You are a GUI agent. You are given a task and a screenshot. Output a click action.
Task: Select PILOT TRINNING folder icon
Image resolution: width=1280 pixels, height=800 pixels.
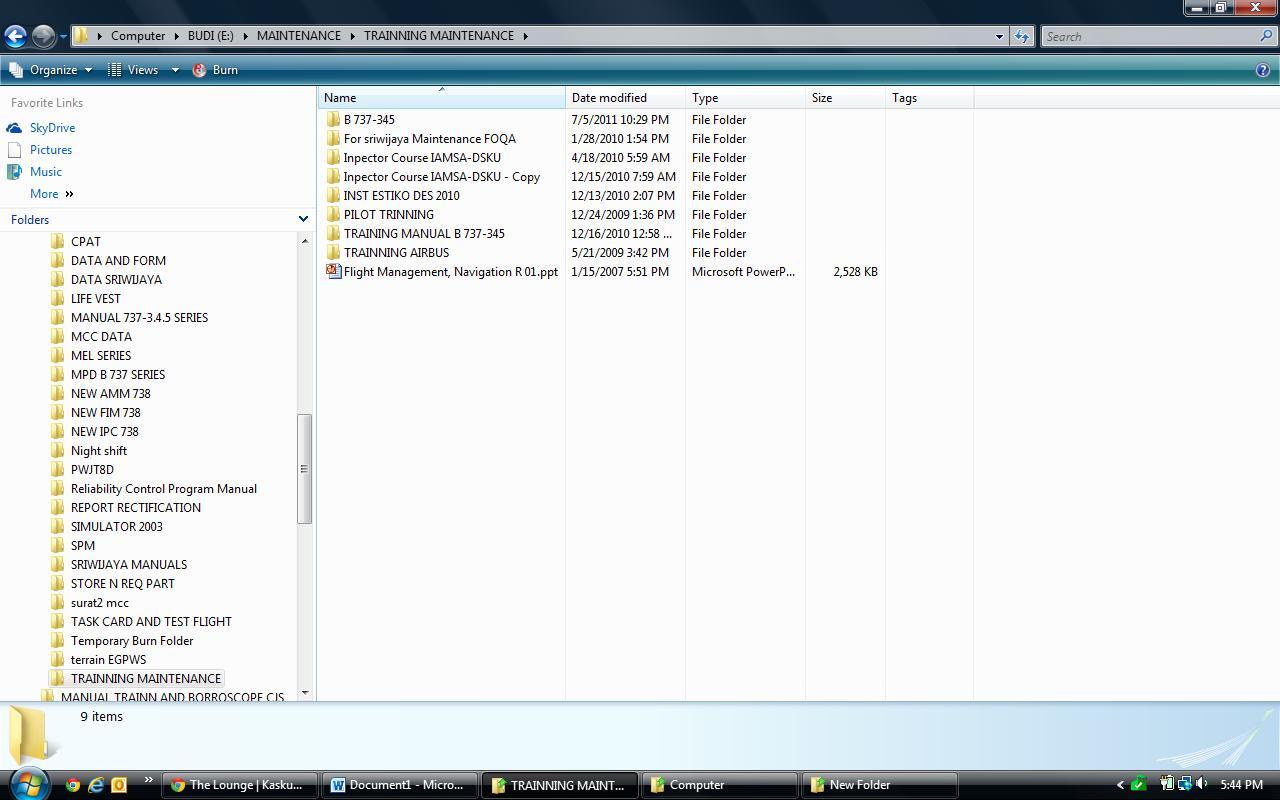pos(334,215)
